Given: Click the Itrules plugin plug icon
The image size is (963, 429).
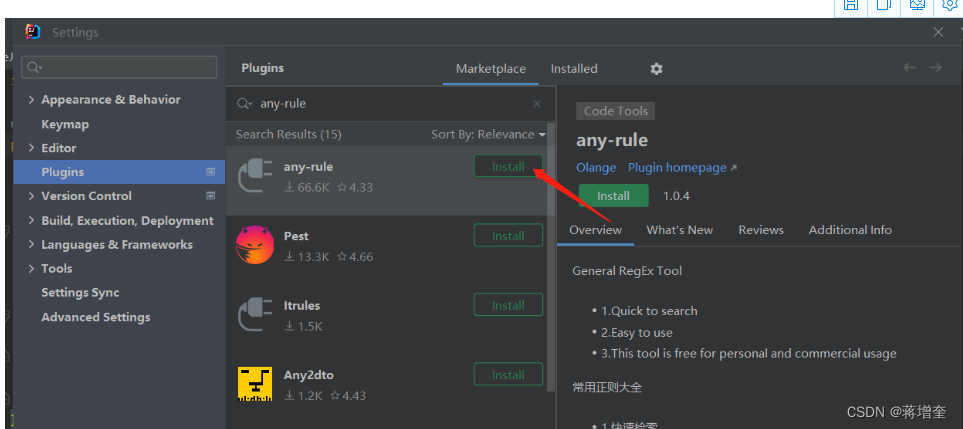Looking at the screenshot, I should coord(255,315).
